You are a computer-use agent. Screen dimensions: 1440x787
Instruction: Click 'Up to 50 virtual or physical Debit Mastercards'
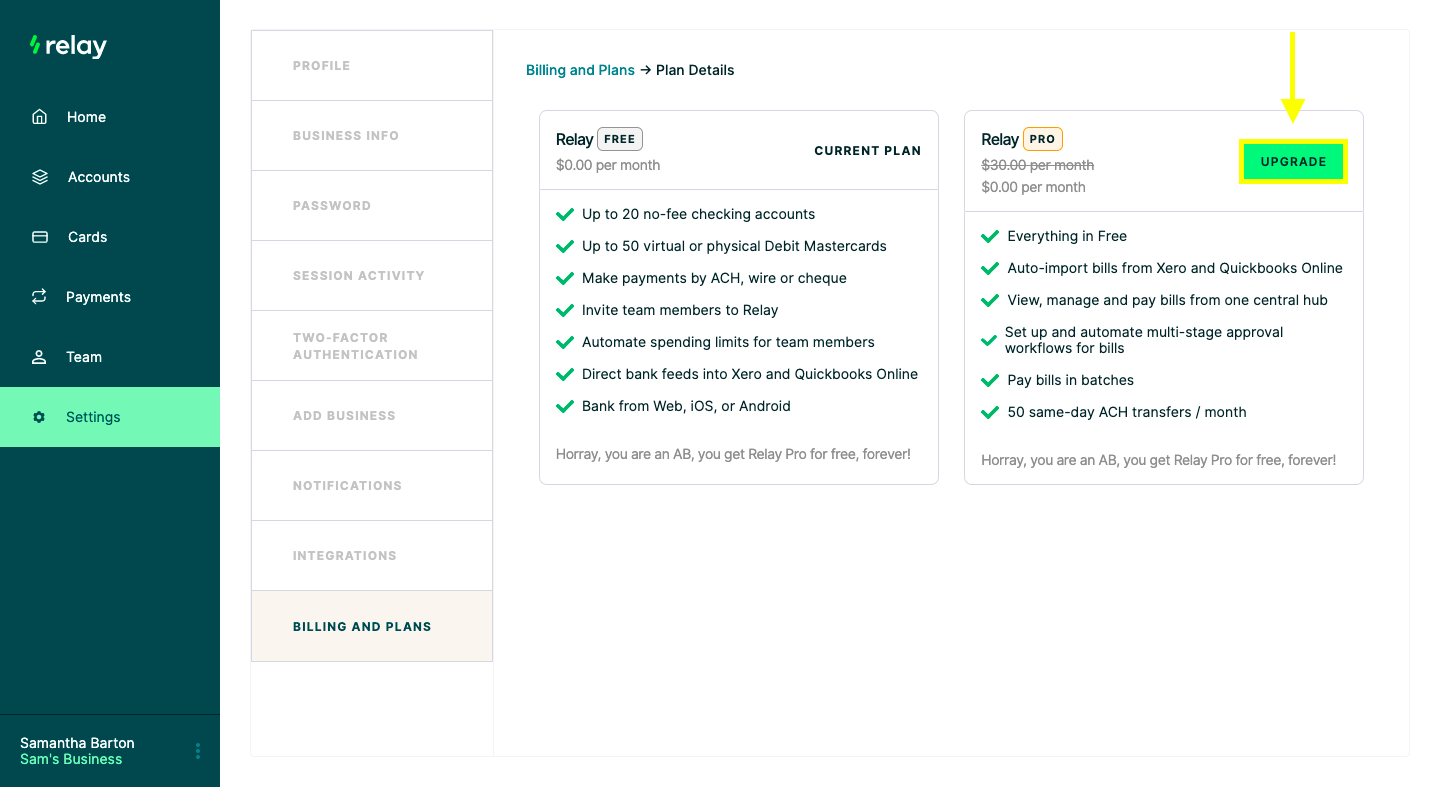coord(734,246)
